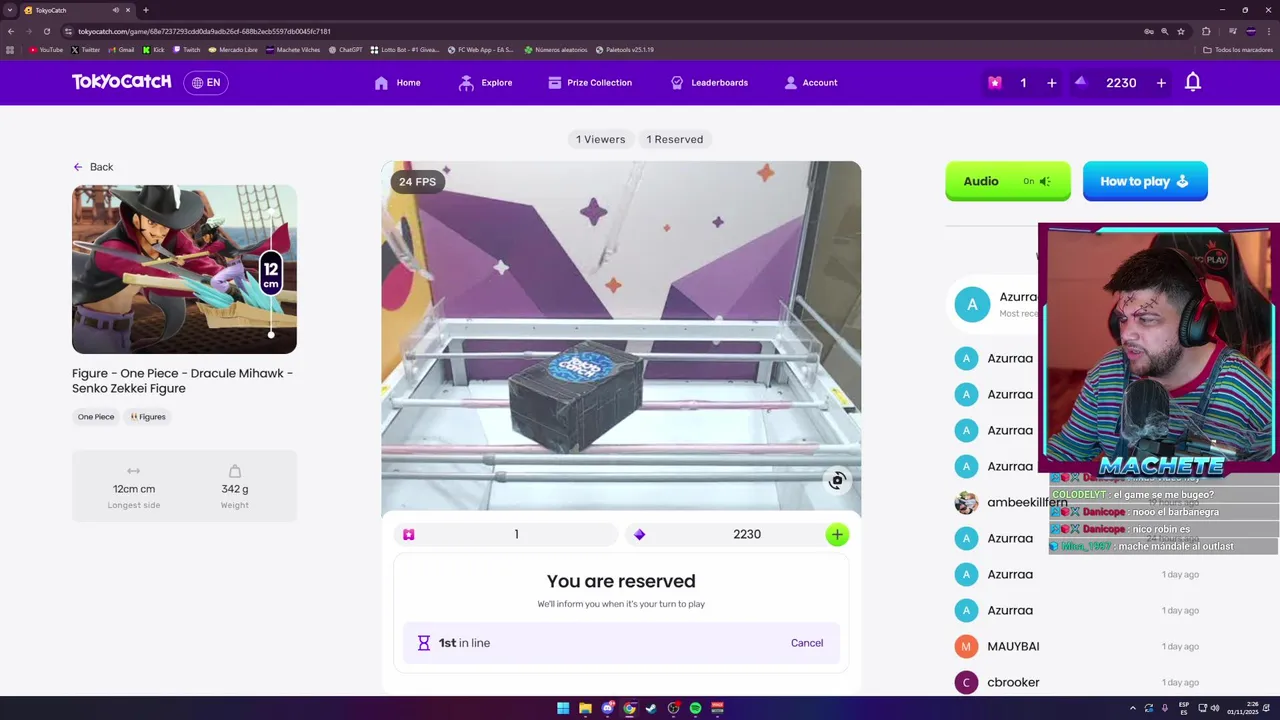The image size is (1280, 720).
Task: Click the 1 Reserved badge
Action: [x=675, y=139]
